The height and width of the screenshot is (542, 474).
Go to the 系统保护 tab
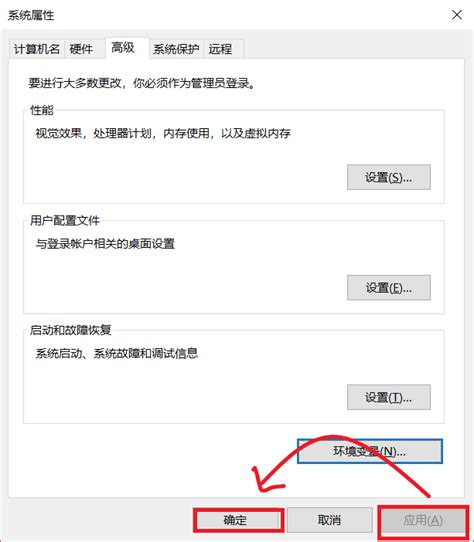[176, 49]
